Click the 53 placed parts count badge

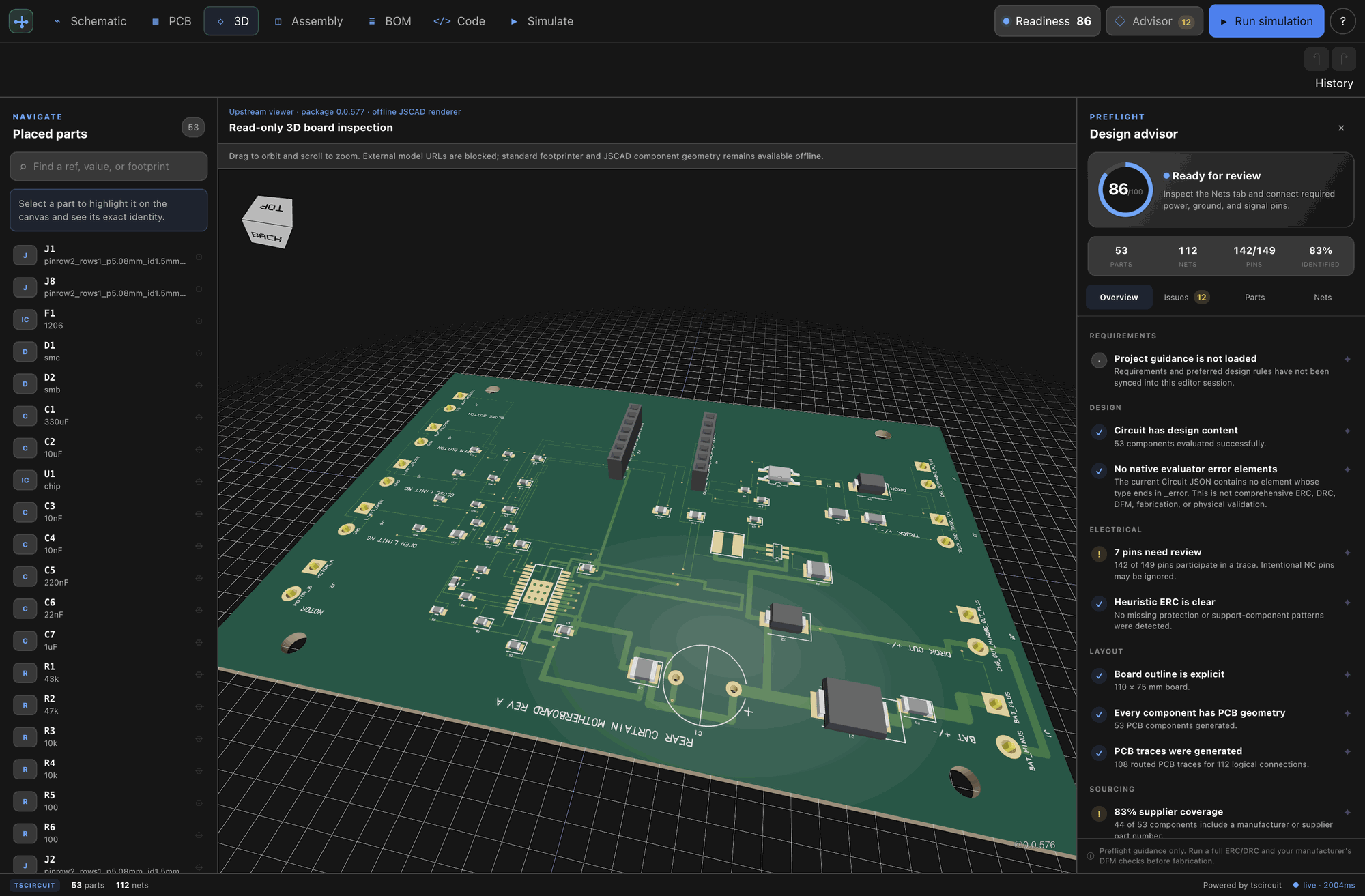tap(193, 127)
